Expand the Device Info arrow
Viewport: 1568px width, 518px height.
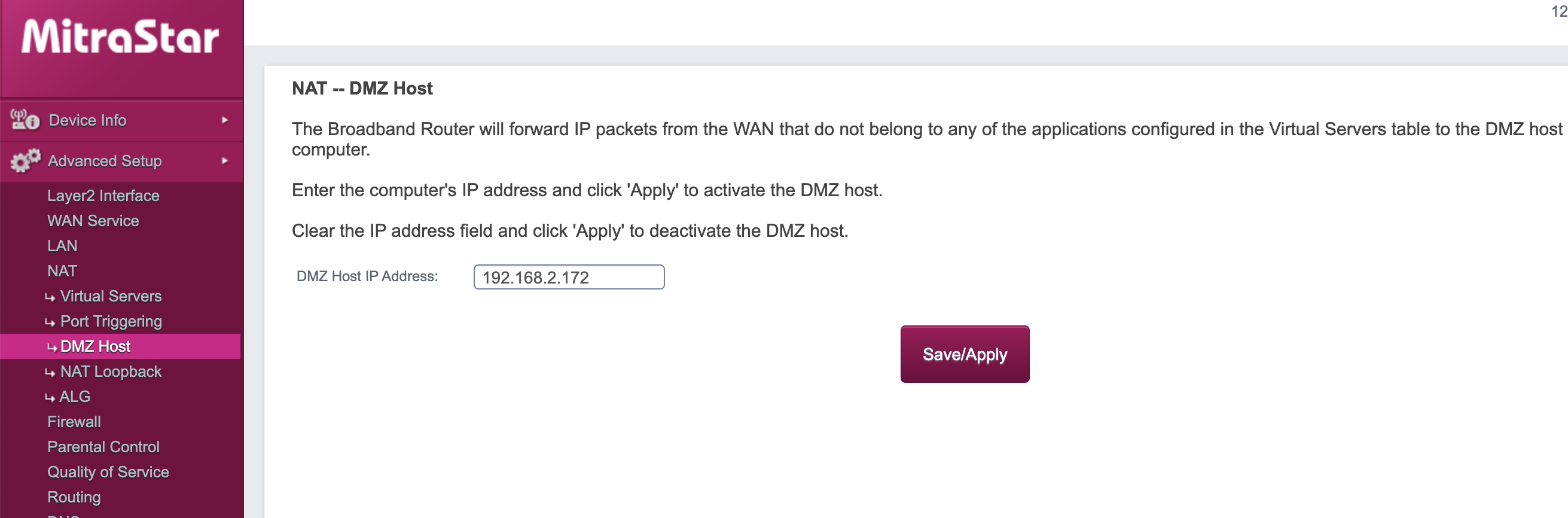pos(225,120)
